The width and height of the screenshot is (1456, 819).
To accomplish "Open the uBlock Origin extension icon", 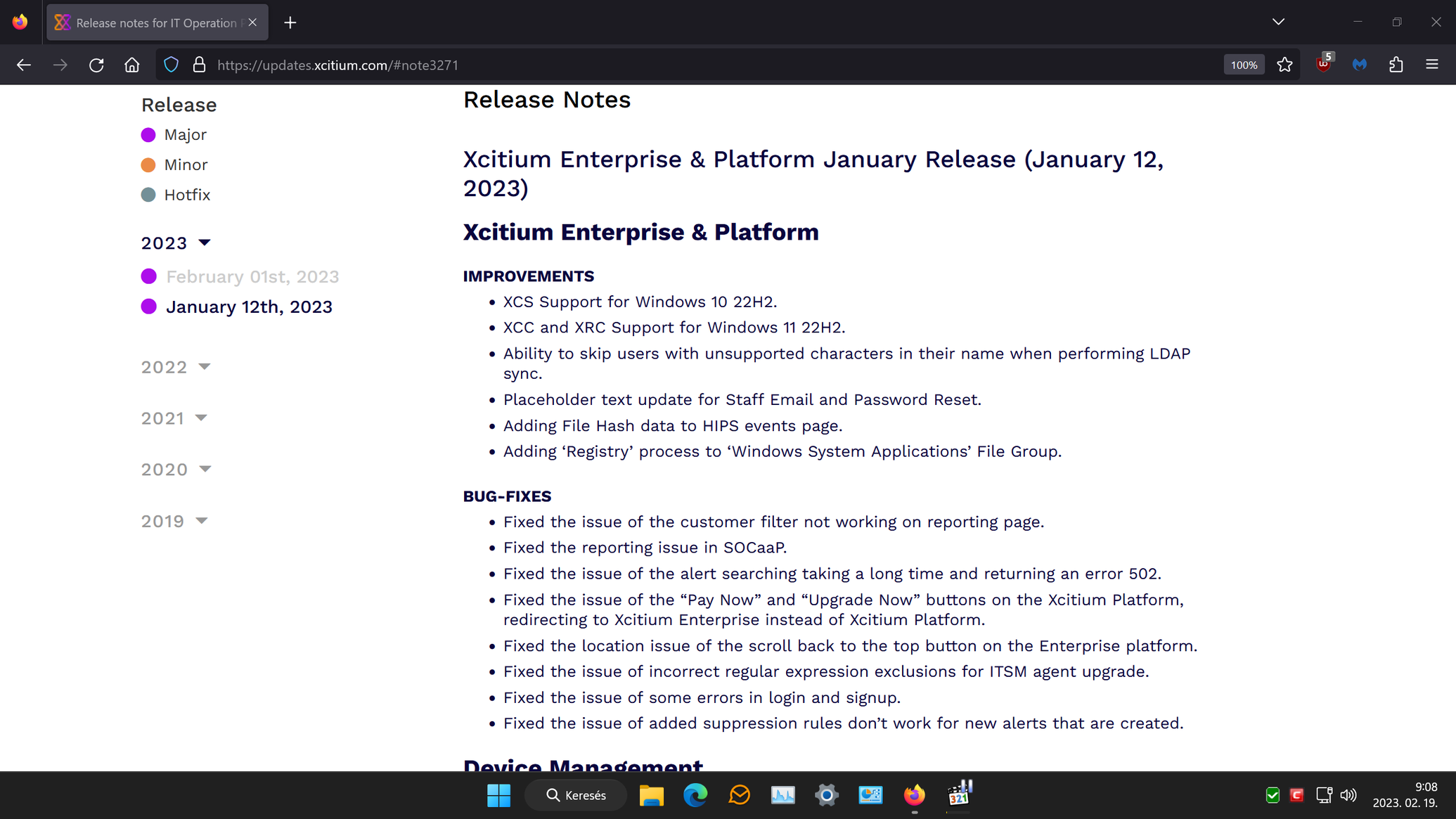I will (1323, 64).
